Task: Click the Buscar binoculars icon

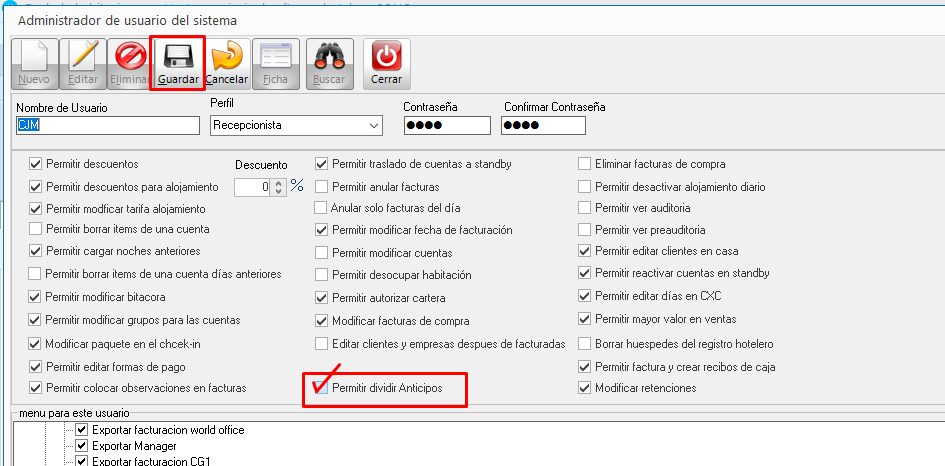Action: [328, 63]
